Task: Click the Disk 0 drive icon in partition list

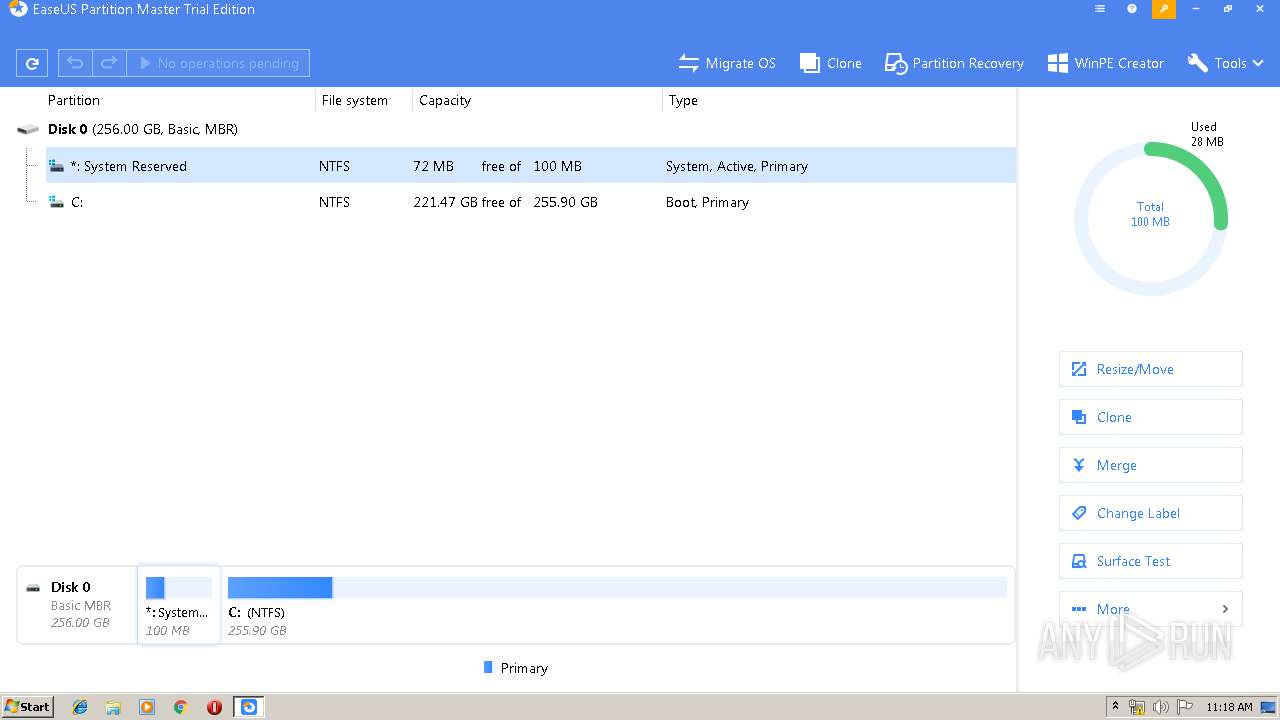Action: pos(28,129)
